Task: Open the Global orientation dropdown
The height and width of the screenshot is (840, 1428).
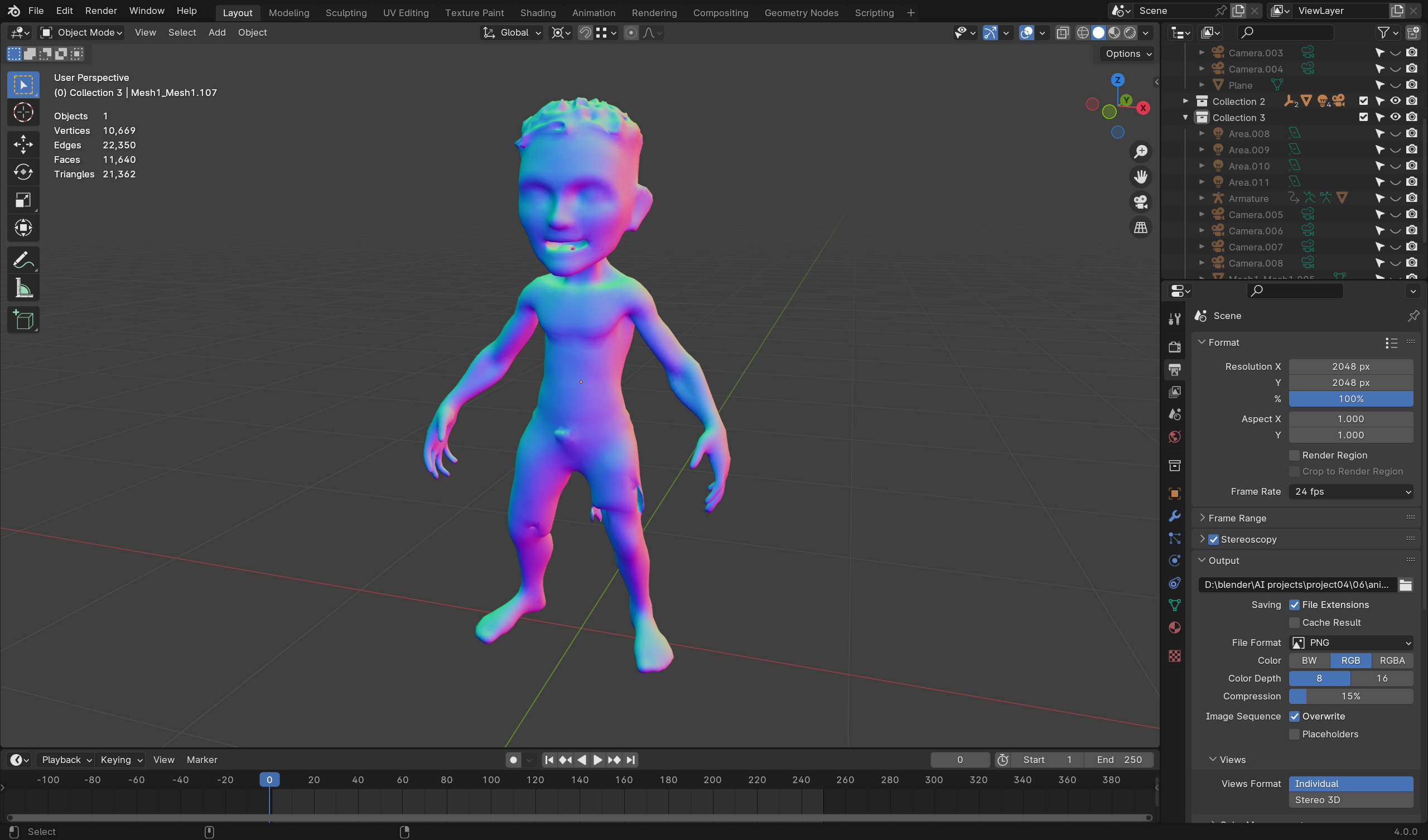Action: pos(512,33)
